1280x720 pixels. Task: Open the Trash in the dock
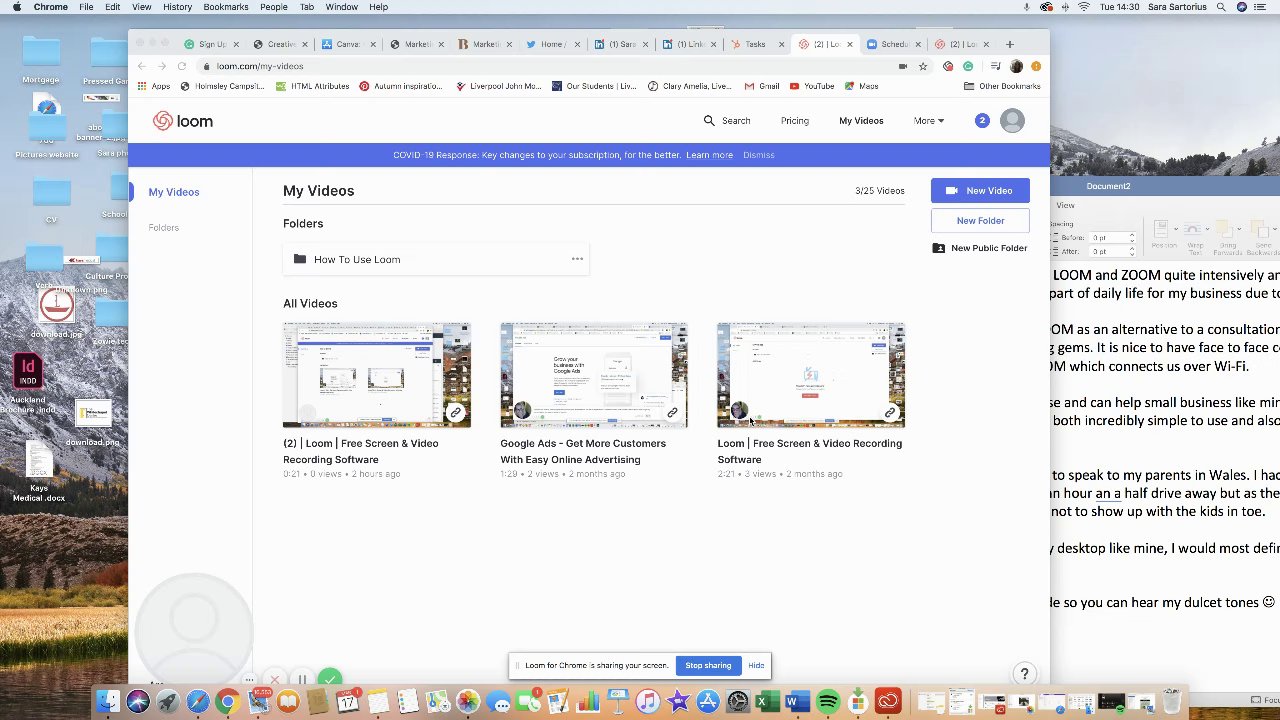pyautogui.click(x=1171, y=701)
